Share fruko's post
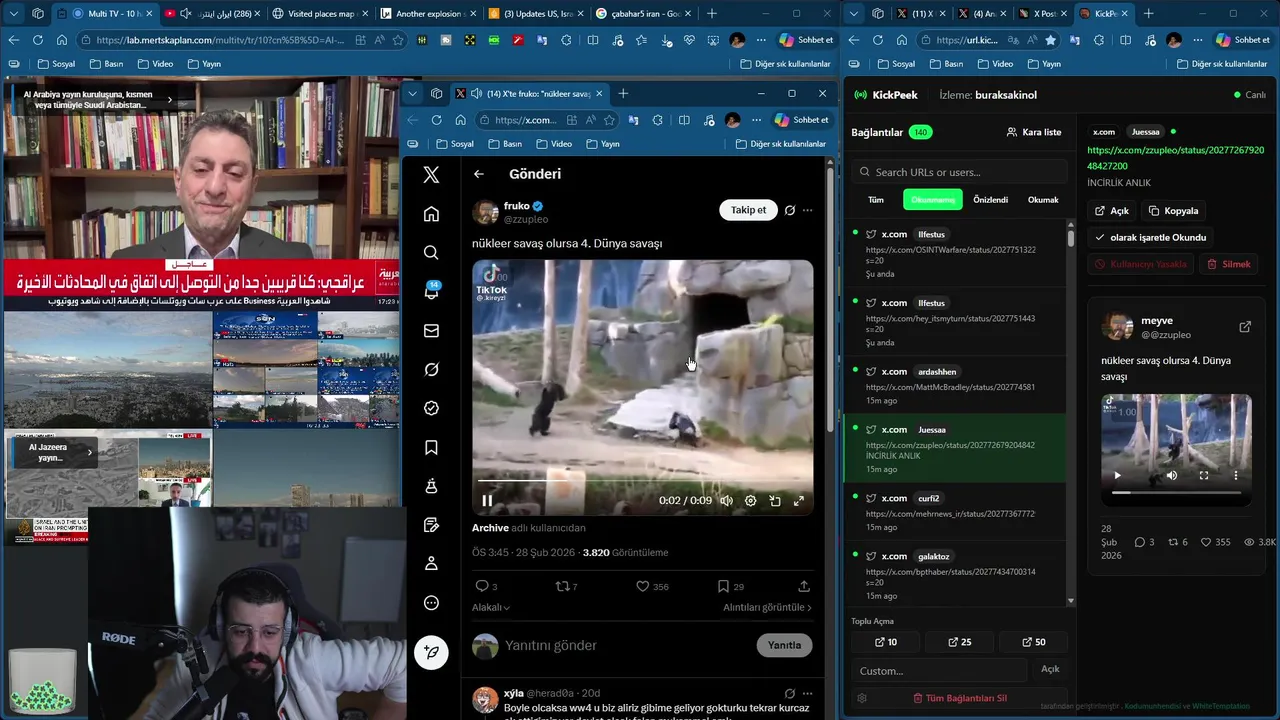Screen dimensions: 1280x720 (x=804, y=586)
